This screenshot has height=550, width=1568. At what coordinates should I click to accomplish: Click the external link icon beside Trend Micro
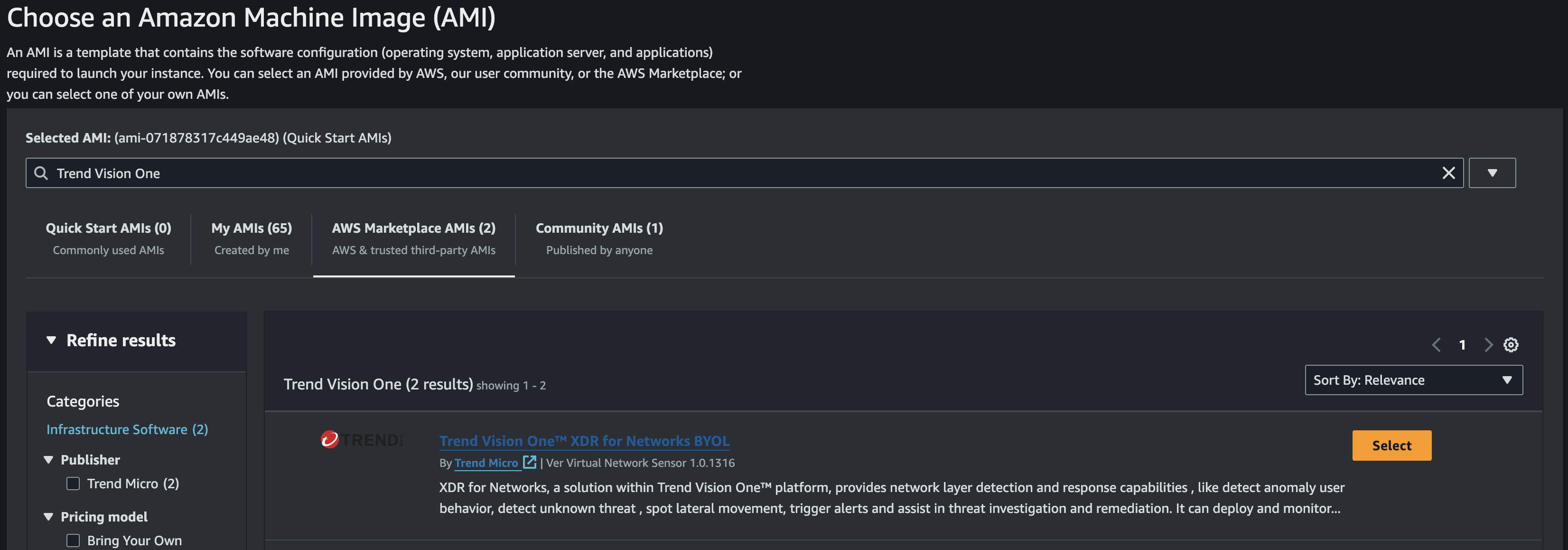(530, 462)
